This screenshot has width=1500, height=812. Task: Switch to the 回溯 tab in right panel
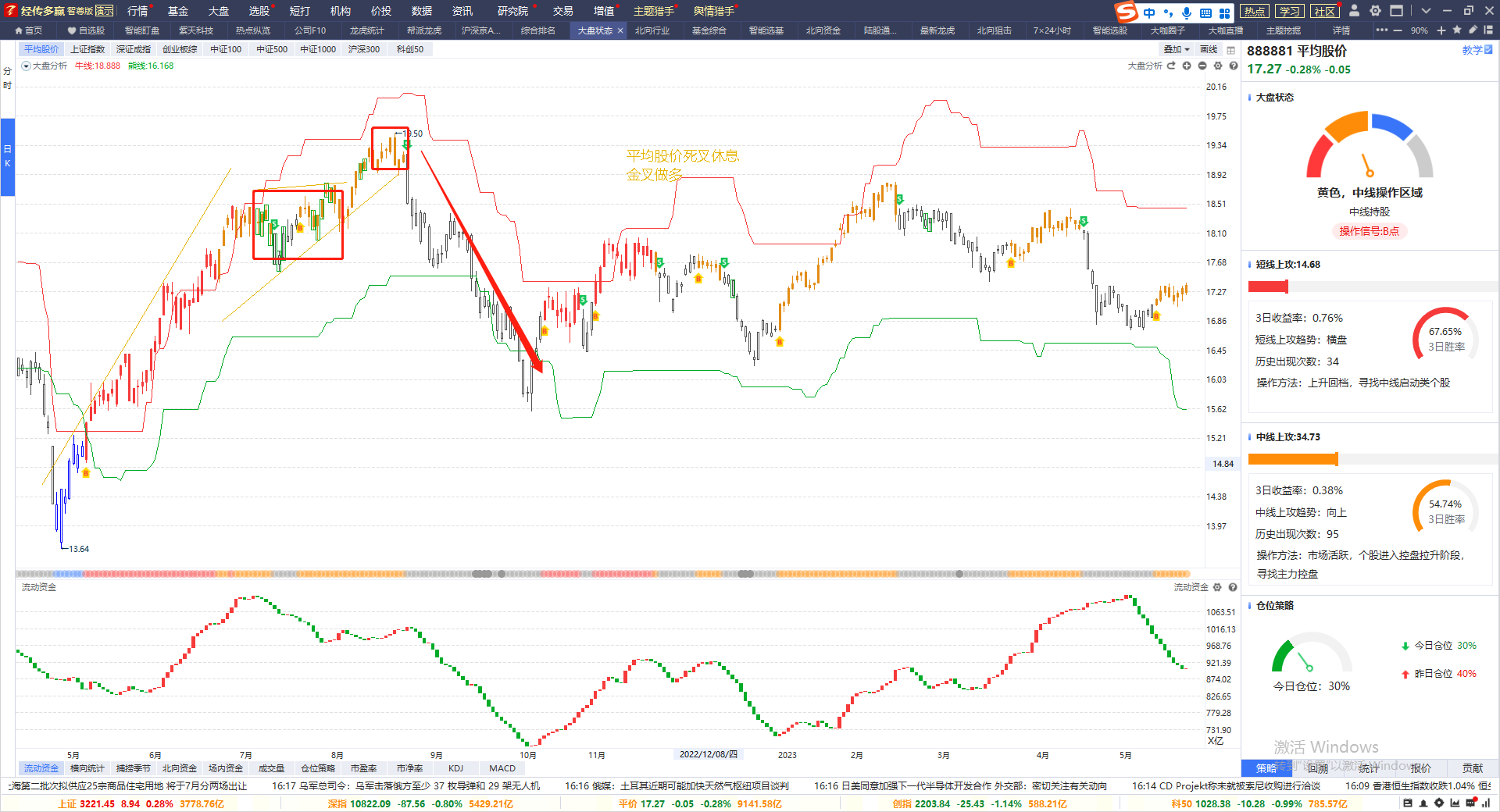tap(1318, 768)
